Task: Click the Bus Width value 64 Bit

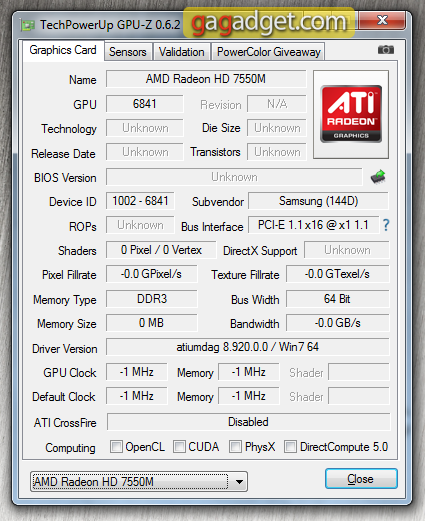Action: pos(337,299)
